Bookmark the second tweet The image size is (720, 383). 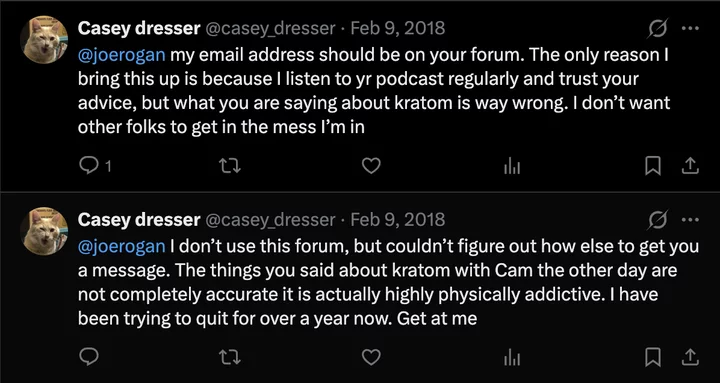652,357
